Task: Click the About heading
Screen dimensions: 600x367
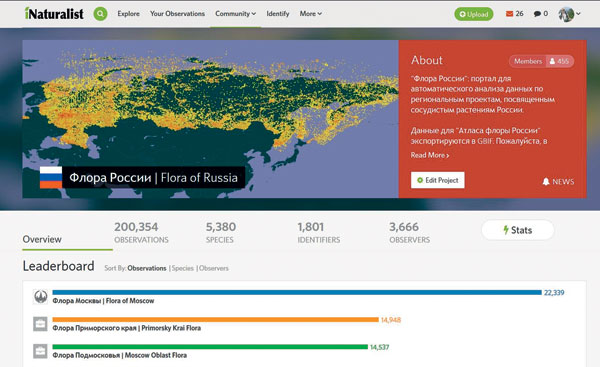Action: click(x=427, y=60)
